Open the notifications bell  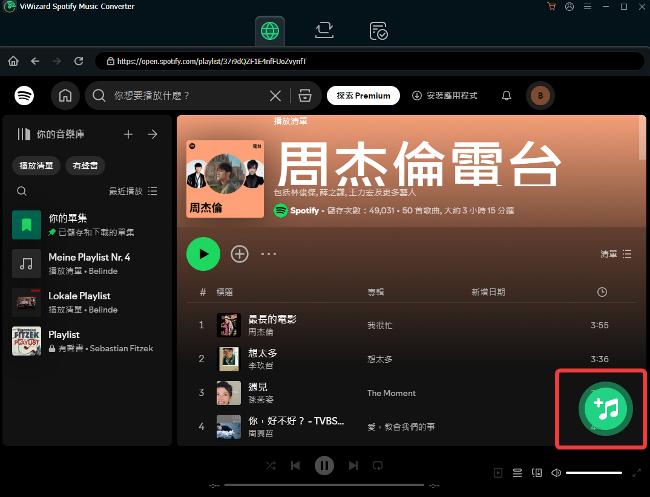[506, 96]
